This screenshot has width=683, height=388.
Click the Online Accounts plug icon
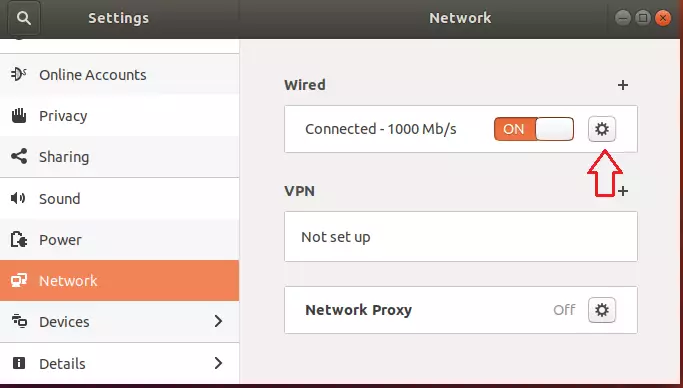coord(18,74)
